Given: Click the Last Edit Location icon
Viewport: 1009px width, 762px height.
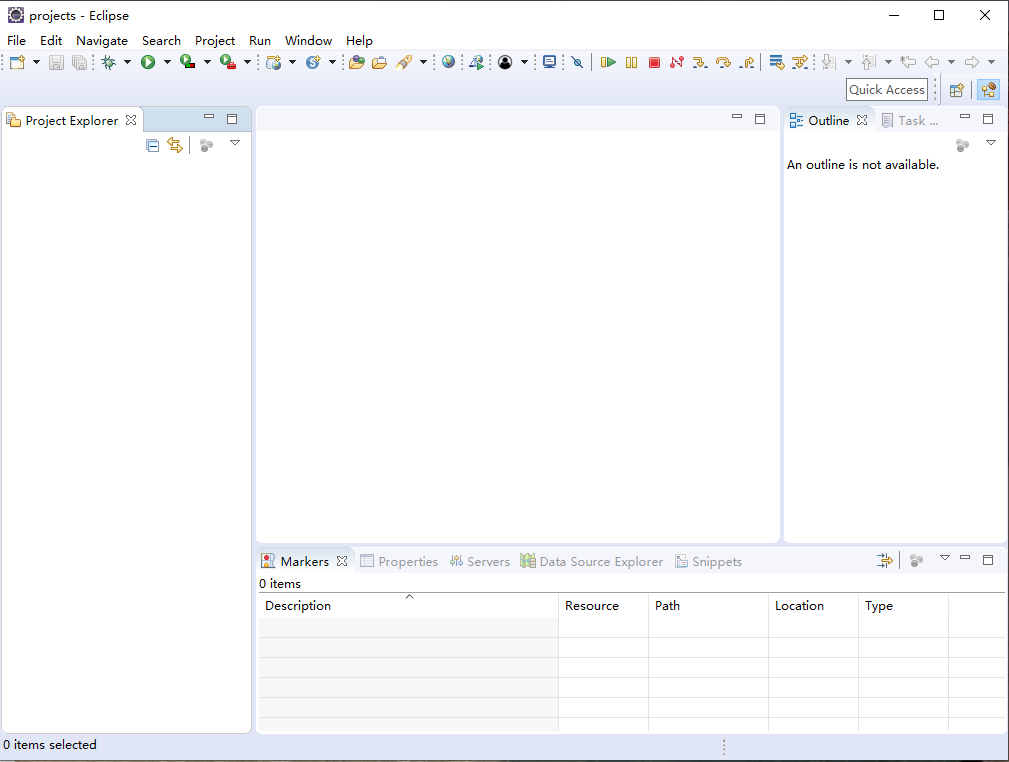Looking at the screenshot, I should point(908,62).
